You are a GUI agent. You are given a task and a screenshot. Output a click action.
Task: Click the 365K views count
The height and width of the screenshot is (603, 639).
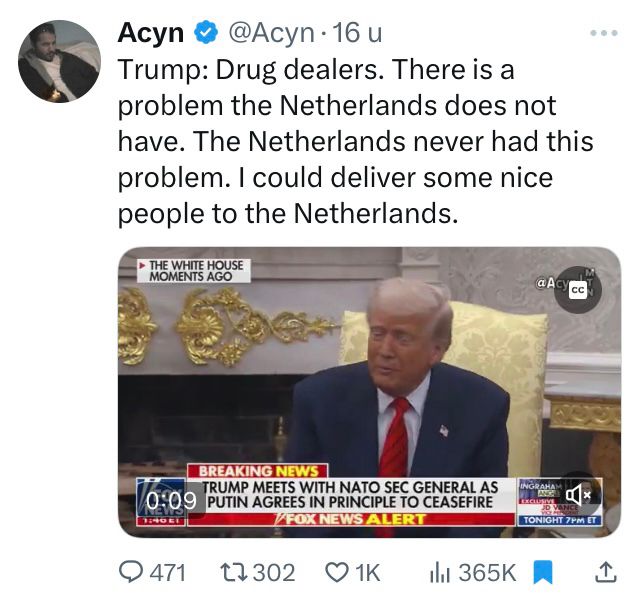[x=488, y=573]
